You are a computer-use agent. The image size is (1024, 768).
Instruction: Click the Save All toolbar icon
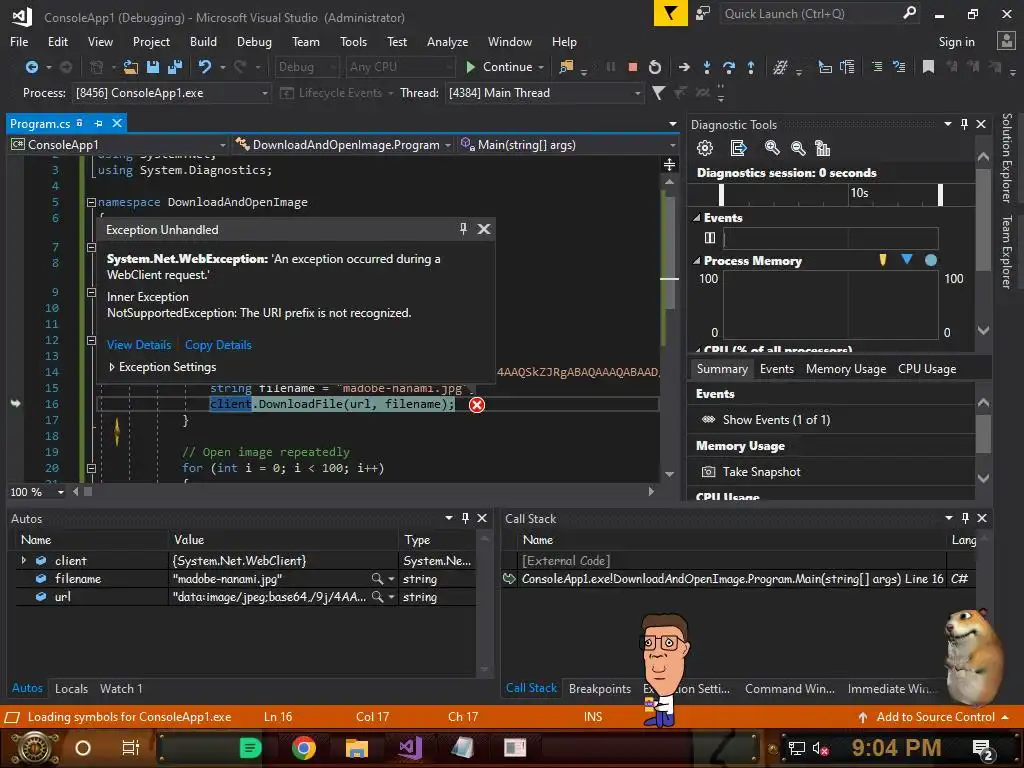click(x=175, y=67)
